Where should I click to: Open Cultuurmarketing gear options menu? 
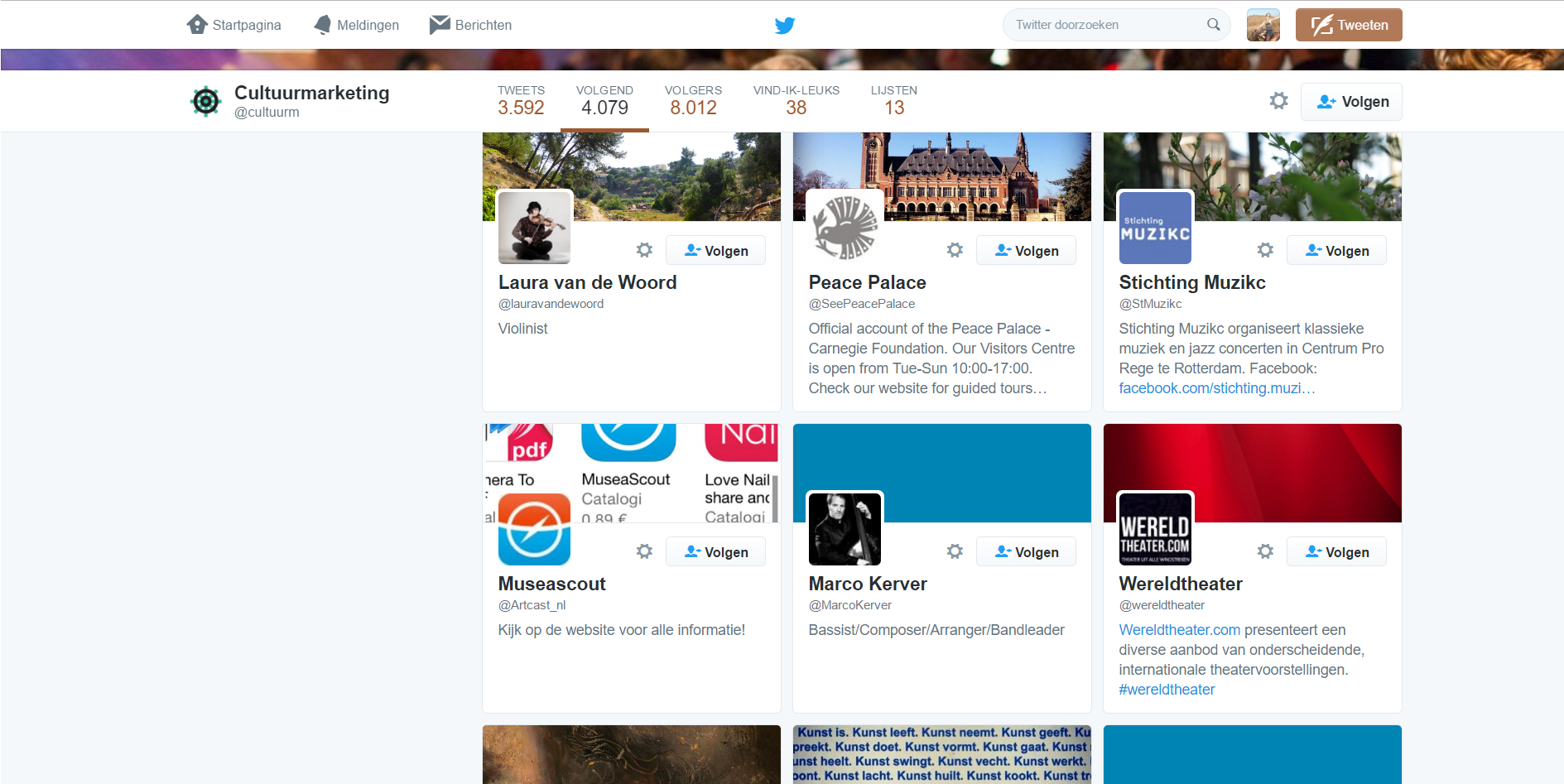coord(1279,101)
